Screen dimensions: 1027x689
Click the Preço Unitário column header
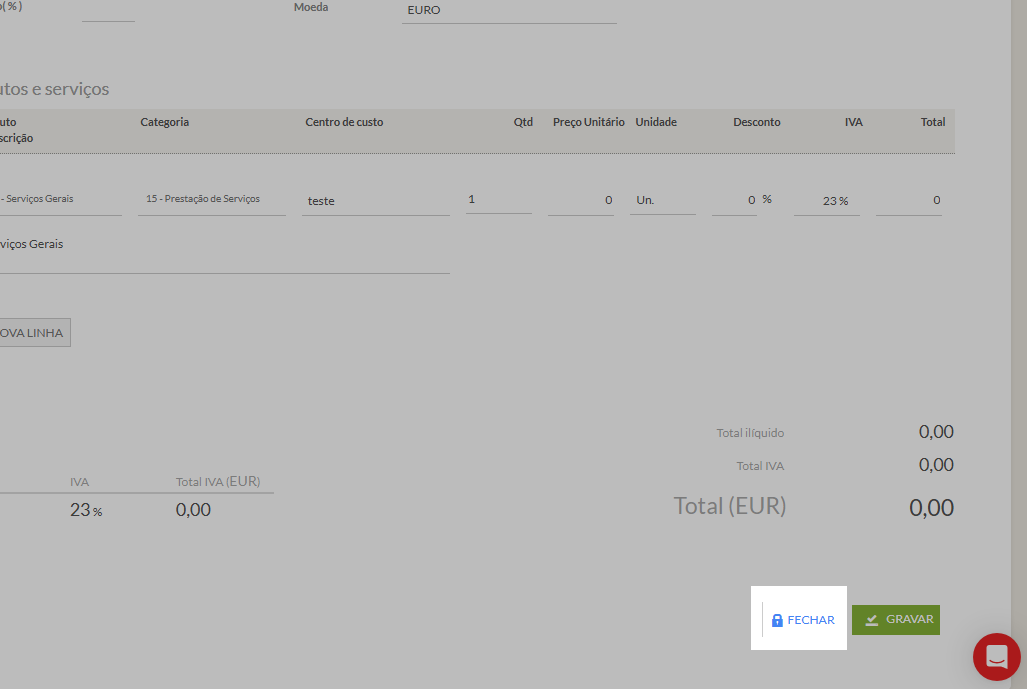tap(588, 122)
